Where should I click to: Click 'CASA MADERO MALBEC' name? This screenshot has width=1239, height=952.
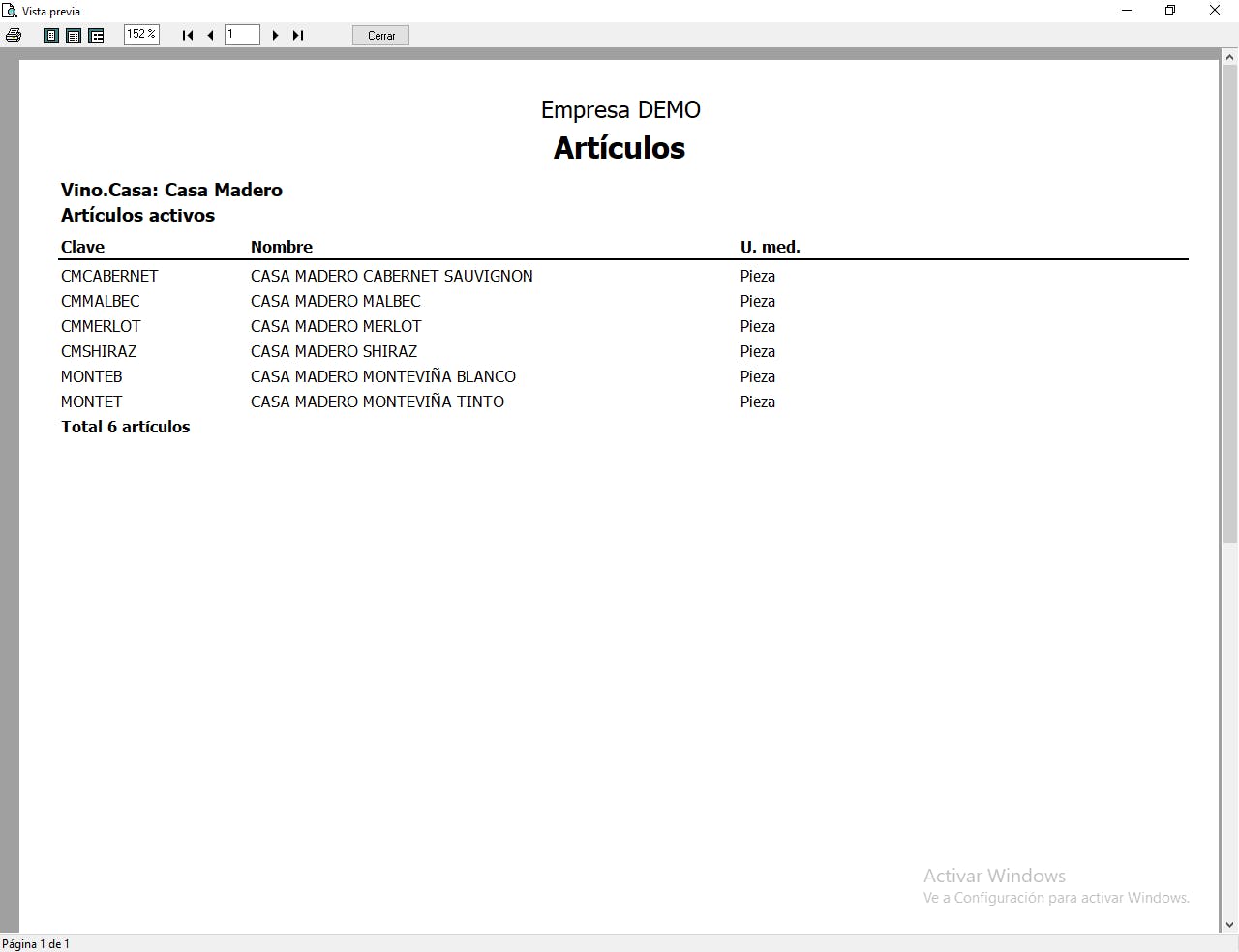coord(336,301)
